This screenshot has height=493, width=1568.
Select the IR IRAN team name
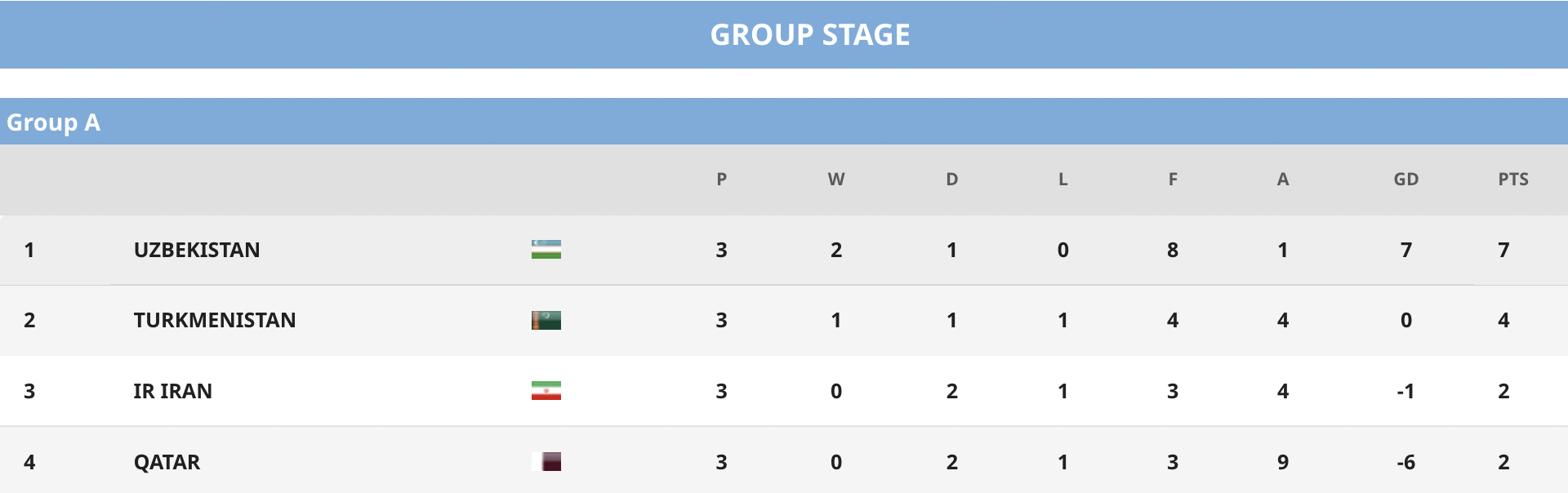click(172, 391)
